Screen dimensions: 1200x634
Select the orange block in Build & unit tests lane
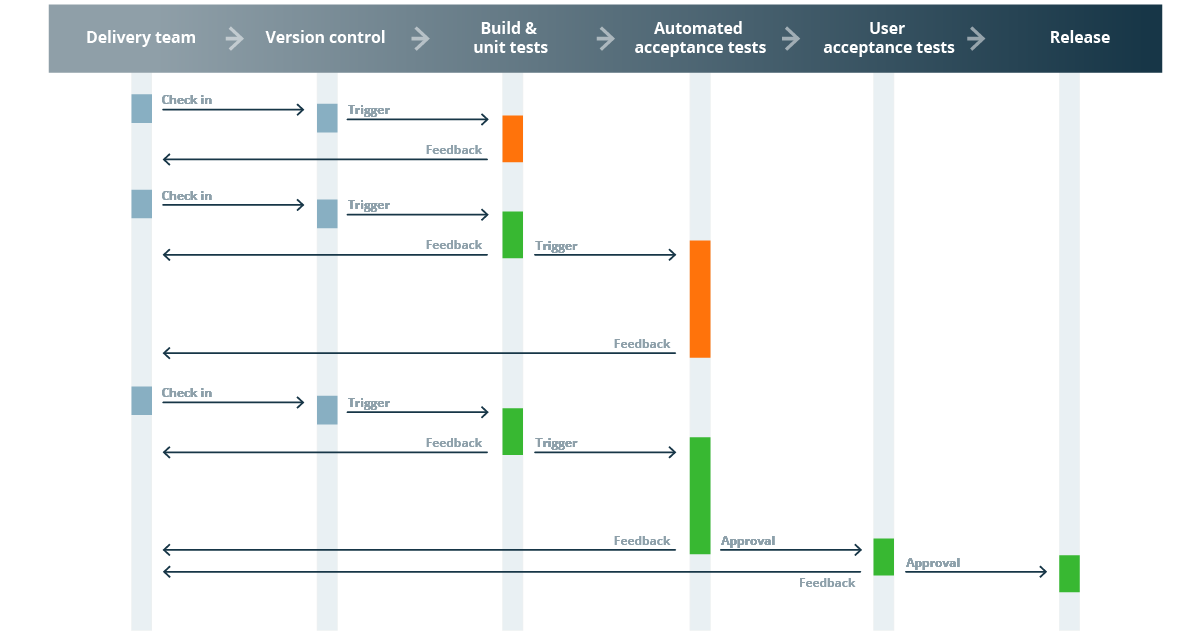(512, 139)
